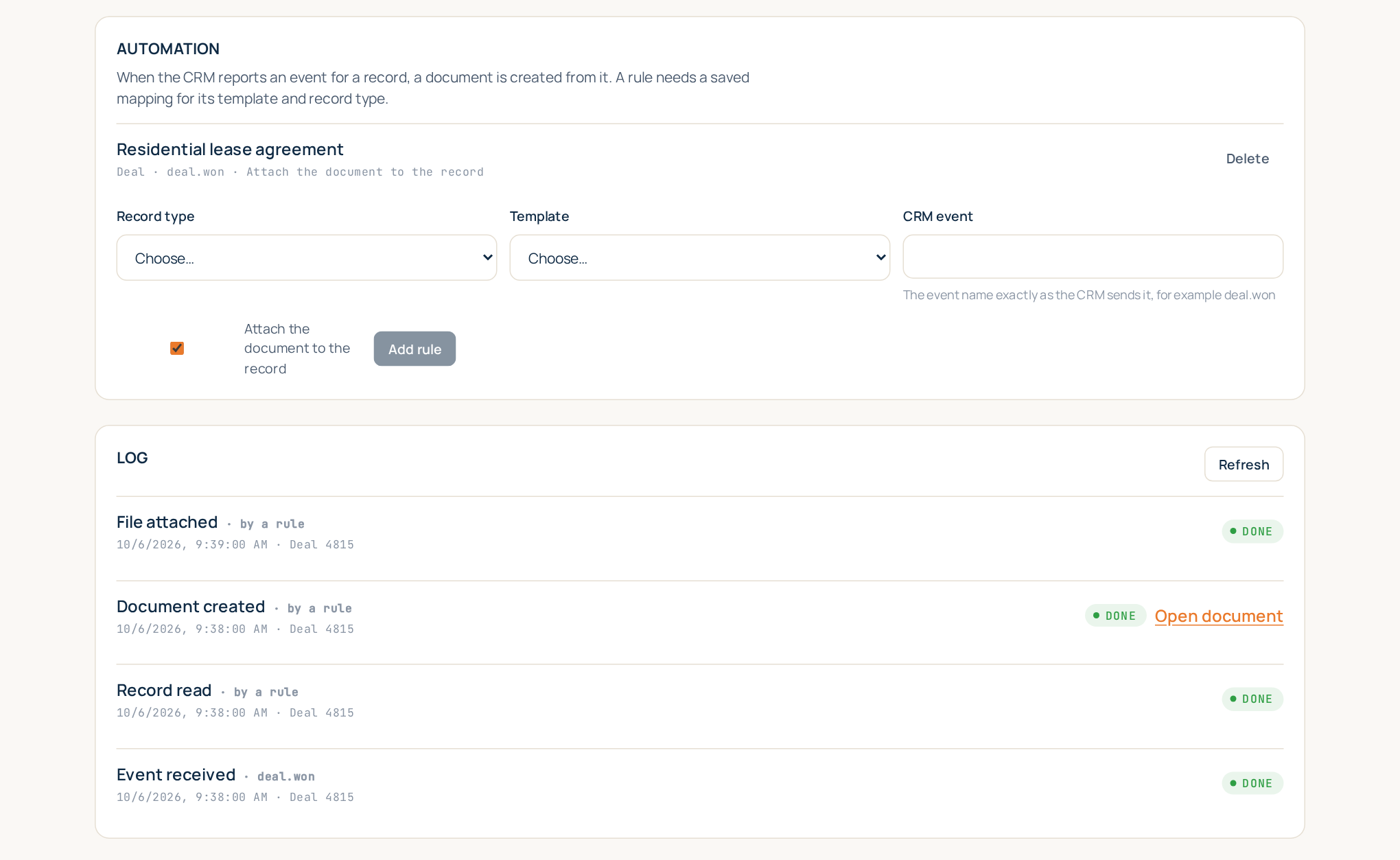Screen dimensions: 1400x860
Task: Click the 'Template' field label
Action: pos(539,216)
